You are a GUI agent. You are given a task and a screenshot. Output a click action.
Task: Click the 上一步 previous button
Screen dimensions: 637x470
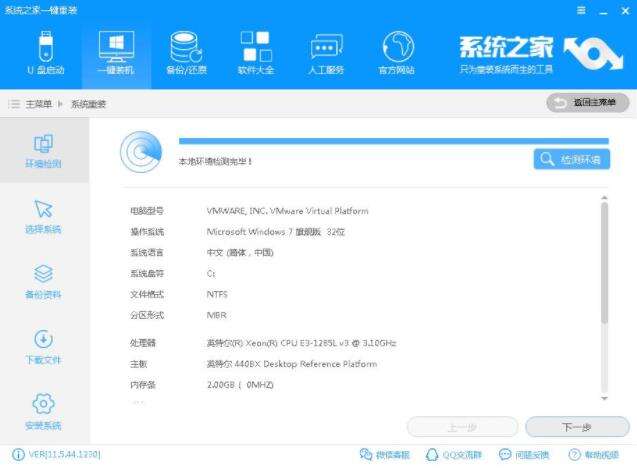click(x=462, y=427)
